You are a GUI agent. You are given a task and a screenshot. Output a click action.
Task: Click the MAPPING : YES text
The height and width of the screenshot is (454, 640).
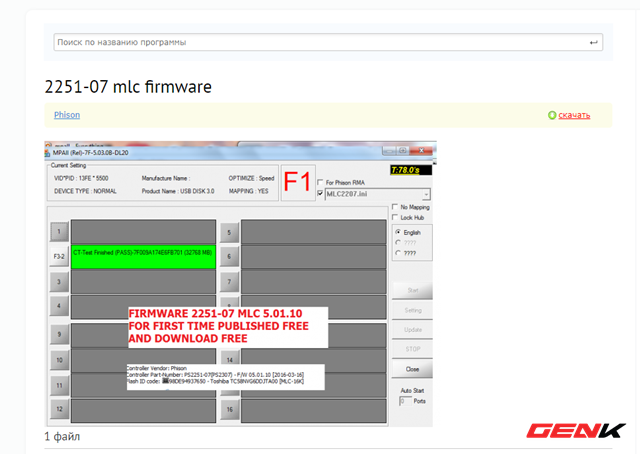pyautogui.click(x=249, y=191)
